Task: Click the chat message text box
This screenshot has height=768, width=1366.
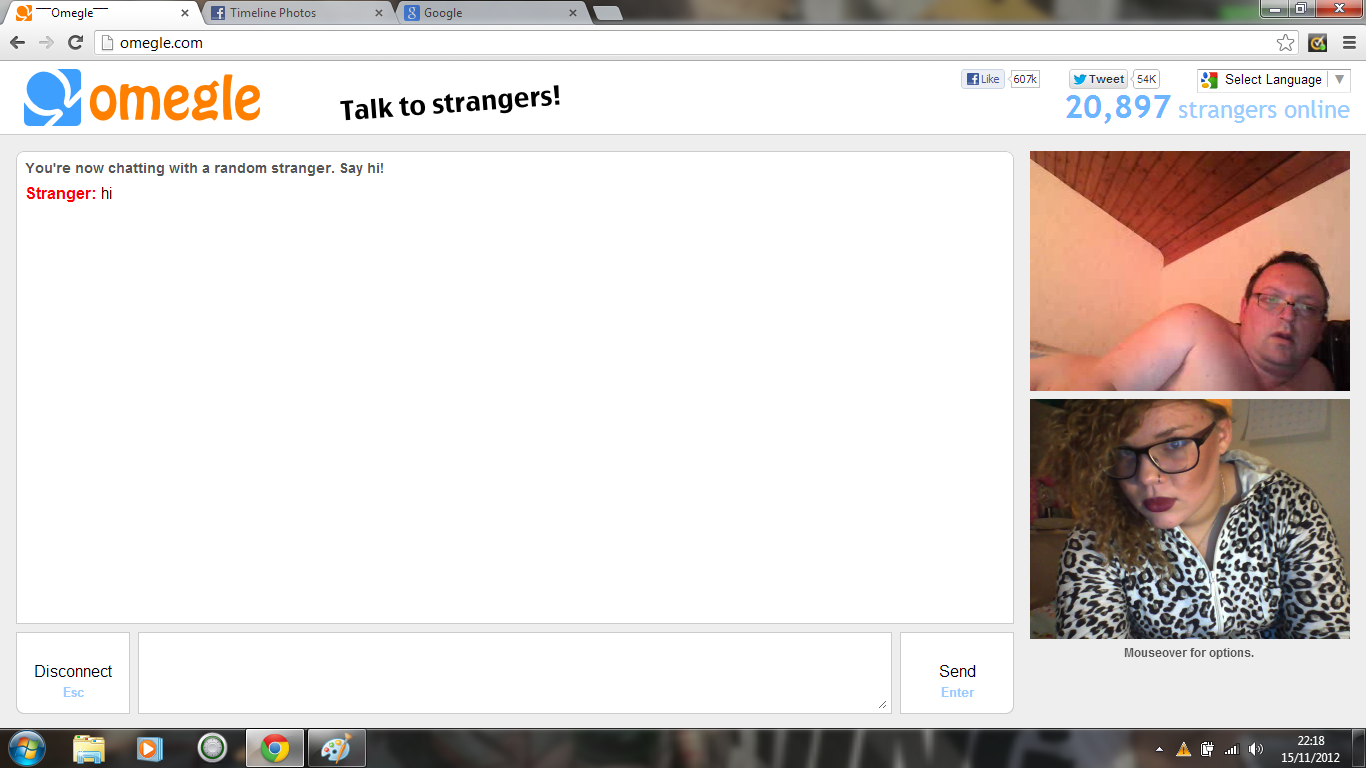Action: (514, 672)
